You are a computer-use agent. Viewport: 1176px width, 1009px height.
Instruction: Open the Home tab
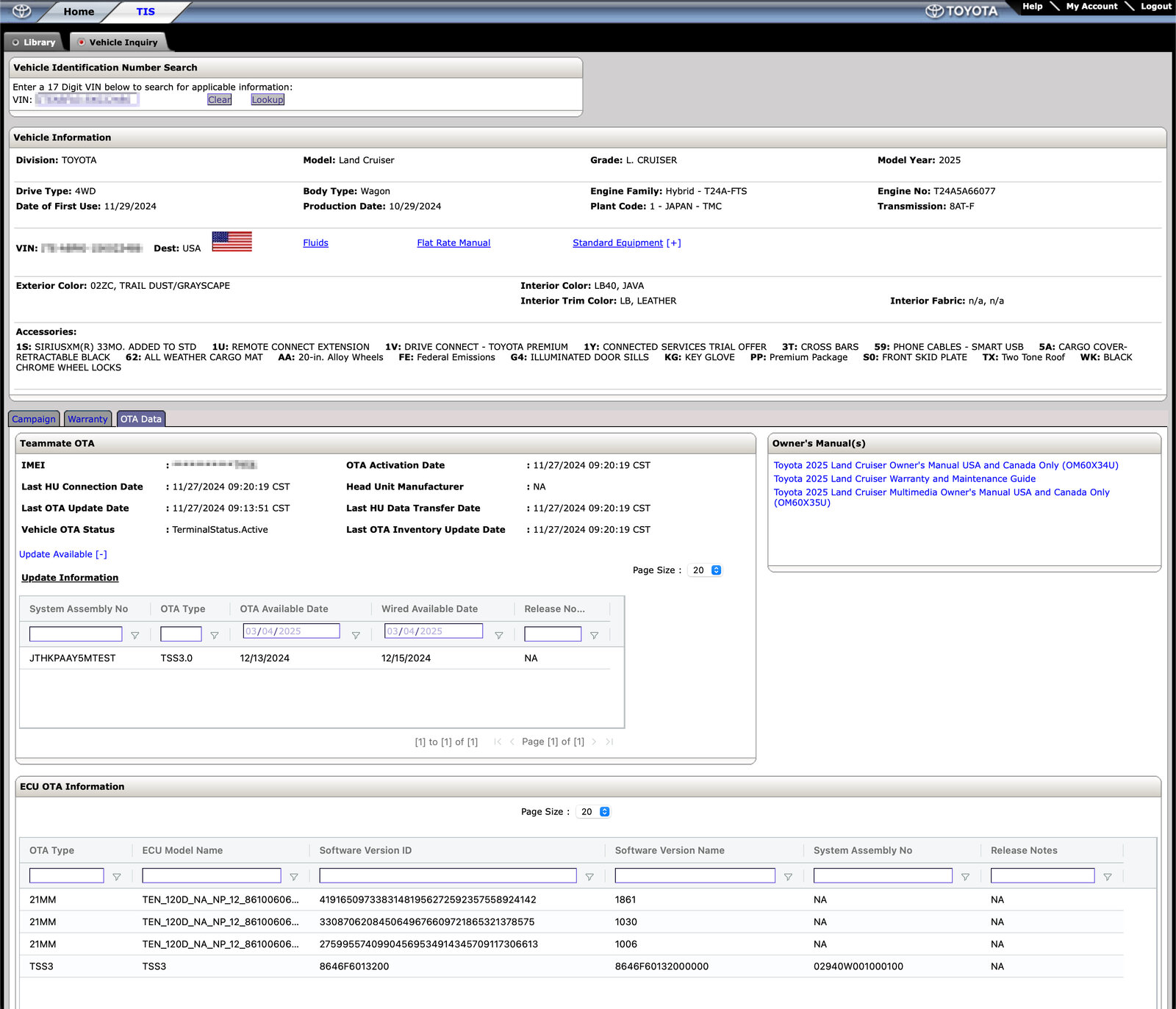coord(79,12)
